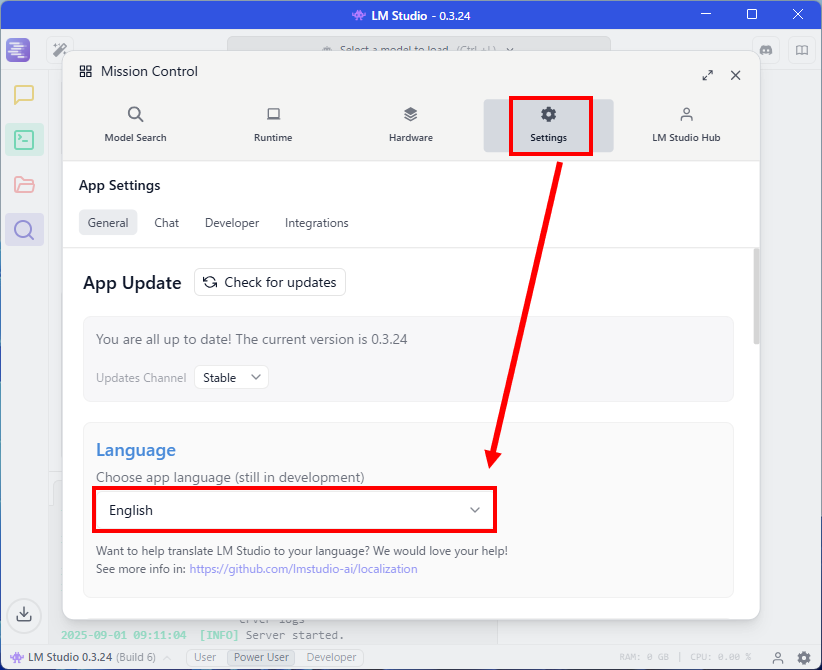Screen dimensions: 822x670
Task: Switch to User mode in status bar
Action: pos(205,657)
